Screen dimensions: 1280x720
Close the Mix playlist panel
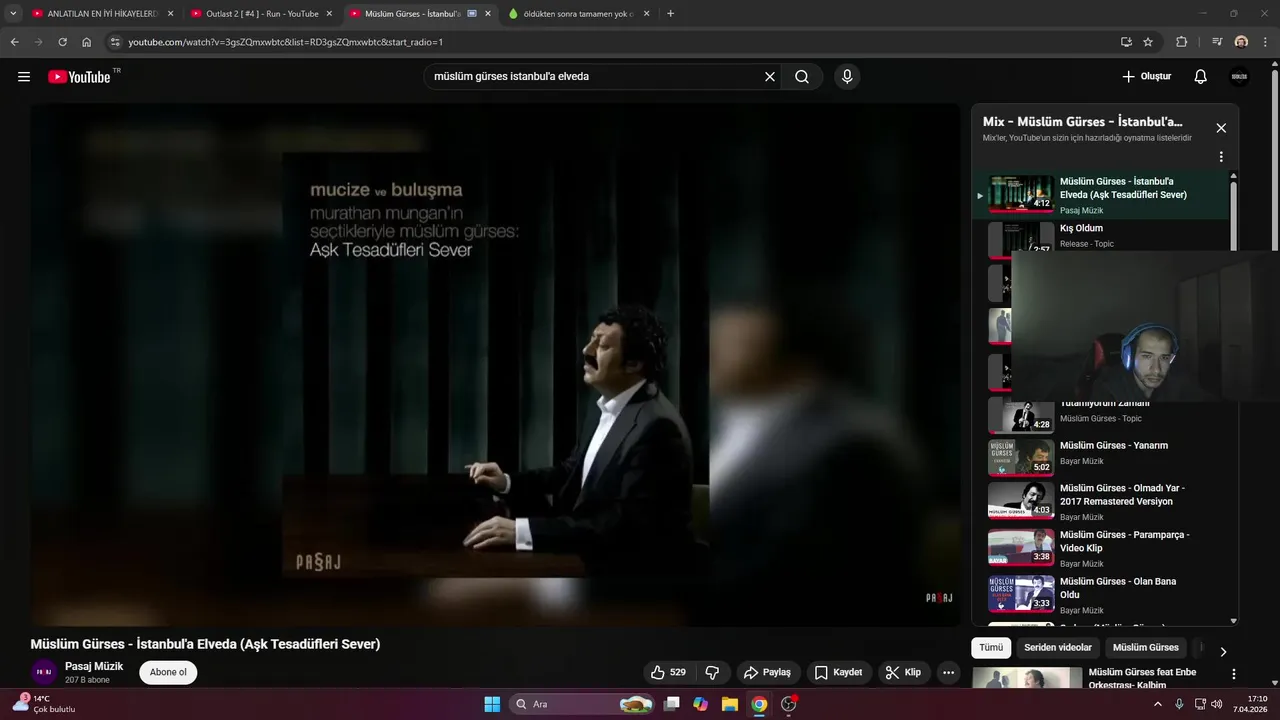pyautogui.click(x=1221, y=128)
